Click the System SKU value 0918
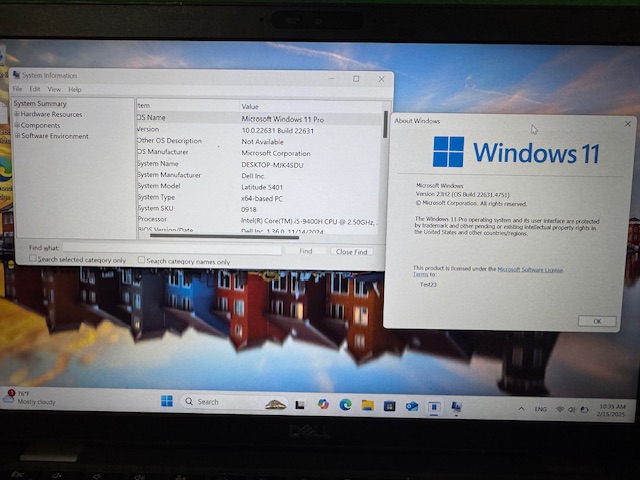This screenshot has height=480, width=640. 249,209
